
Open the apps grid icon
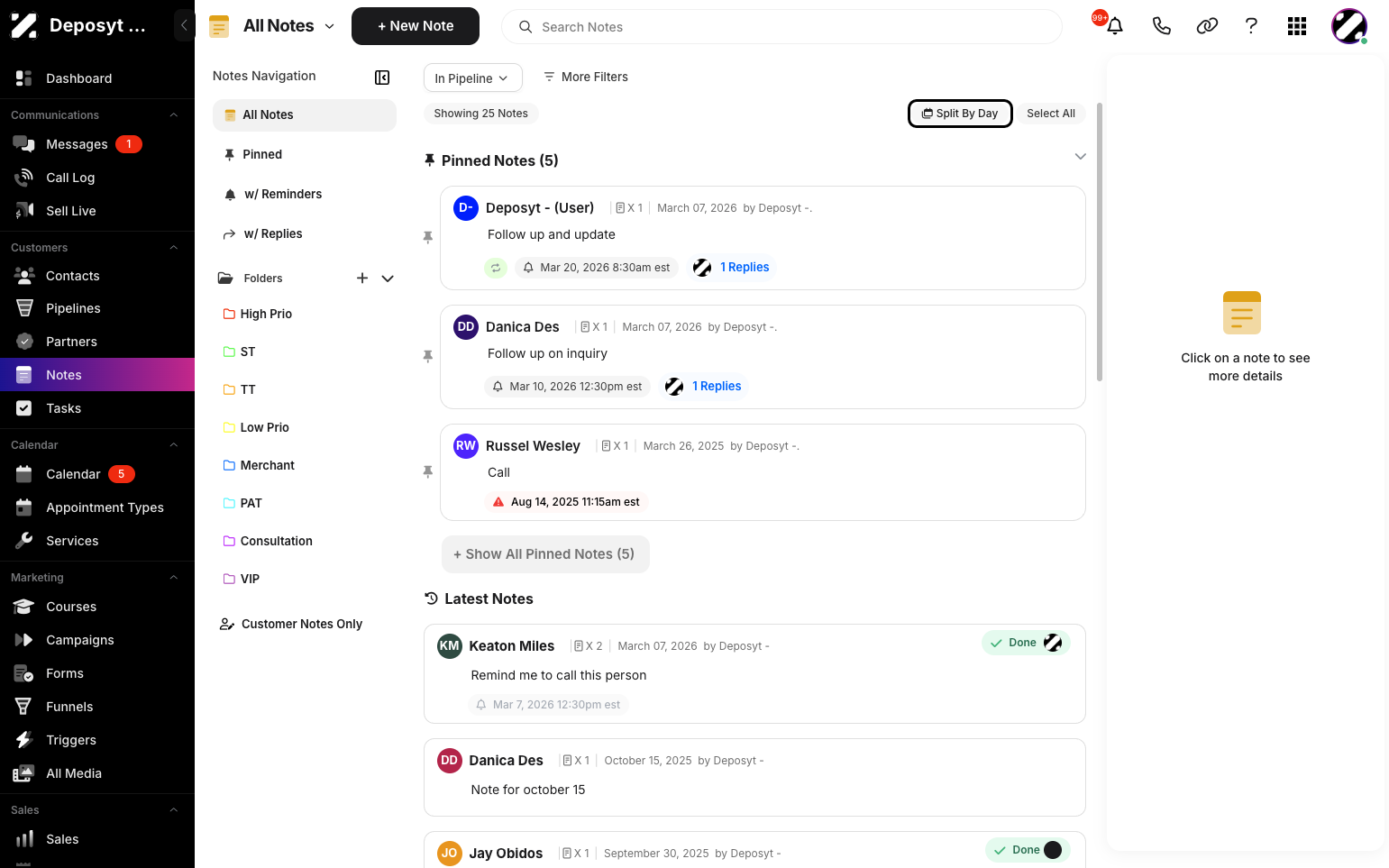(1297, 26)
